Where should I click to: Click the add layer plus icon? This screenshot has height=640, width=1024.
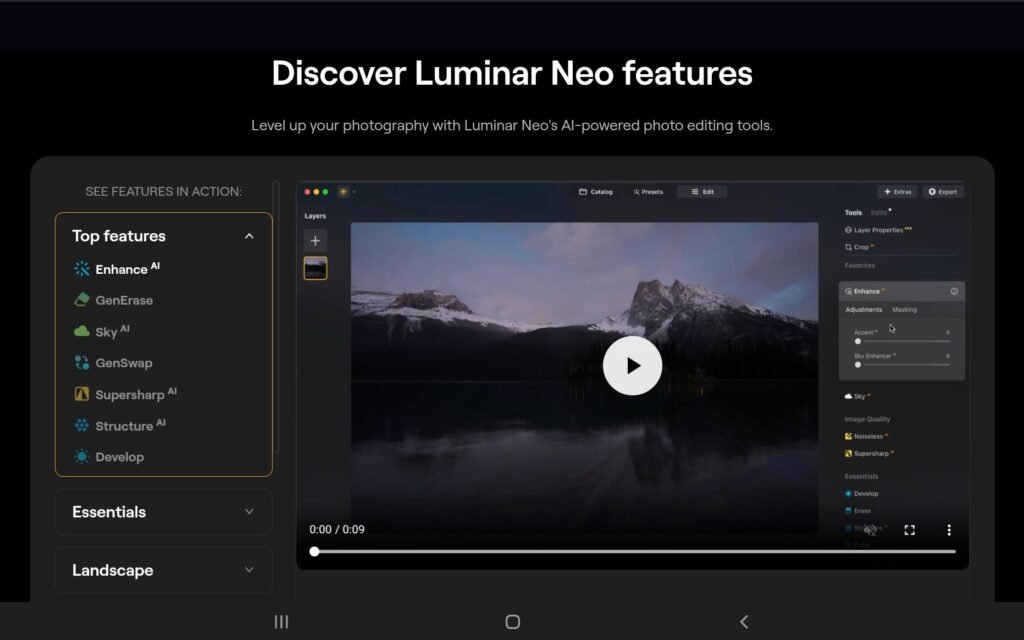[x=315, y=240]
